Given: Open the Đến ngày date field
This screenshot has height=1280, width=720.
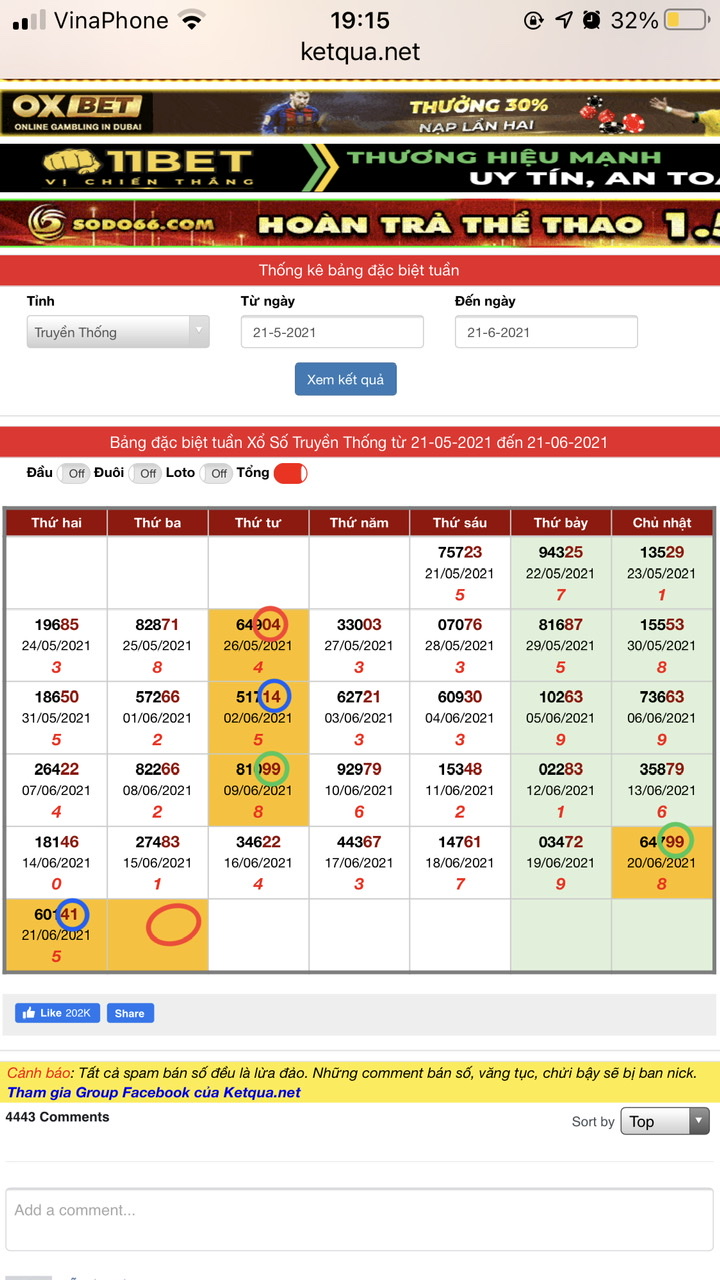Looking at the screenshot, I should [x=546, y=332].
